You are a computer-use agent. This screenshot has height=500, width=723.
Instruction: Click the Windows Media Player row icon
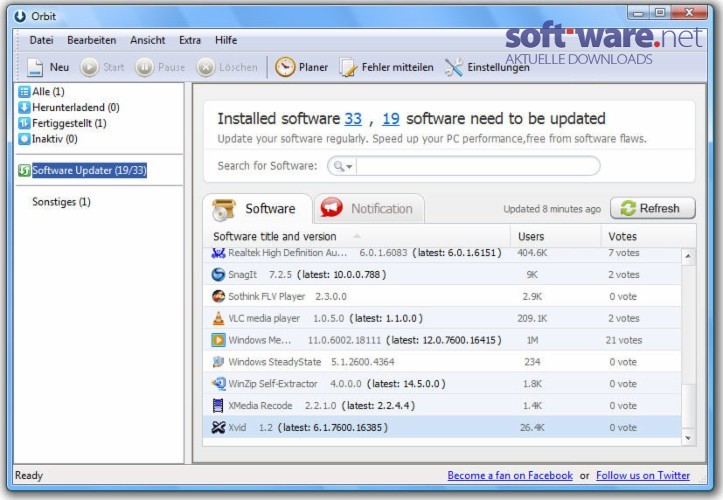(218, 340)
